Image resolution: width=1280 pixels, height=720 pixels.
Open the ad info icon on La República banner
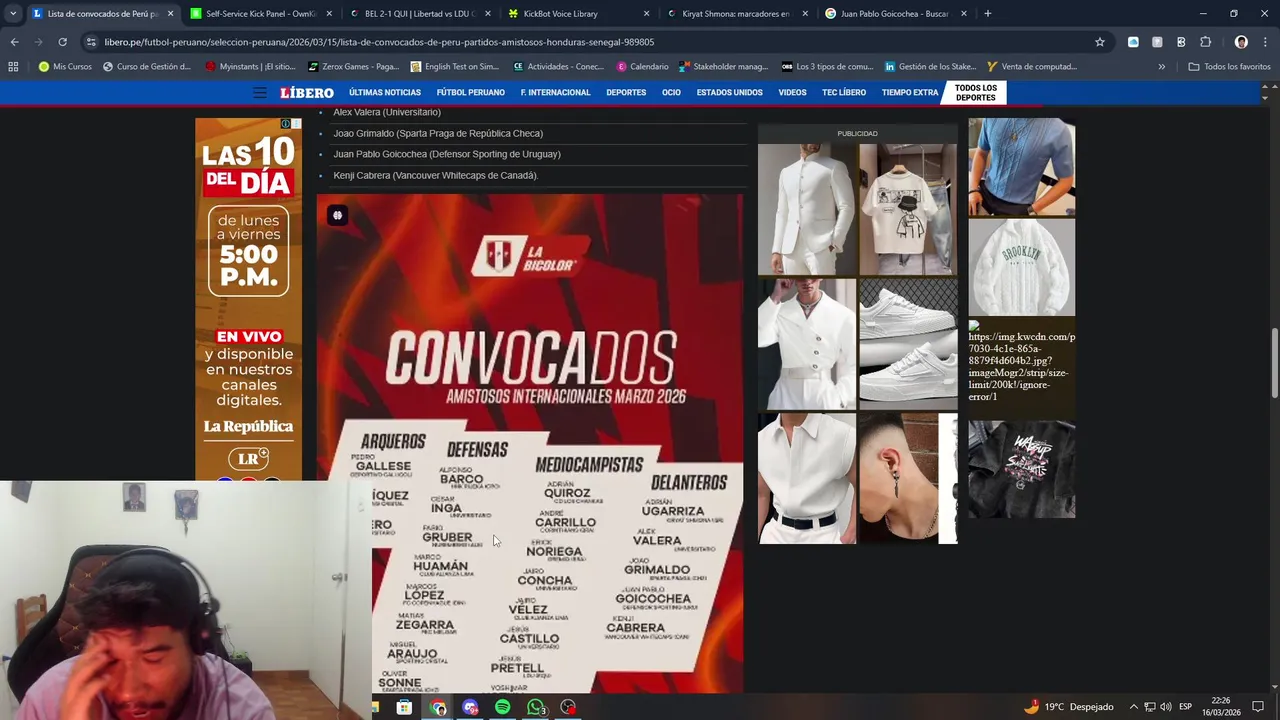click(285, 124)
